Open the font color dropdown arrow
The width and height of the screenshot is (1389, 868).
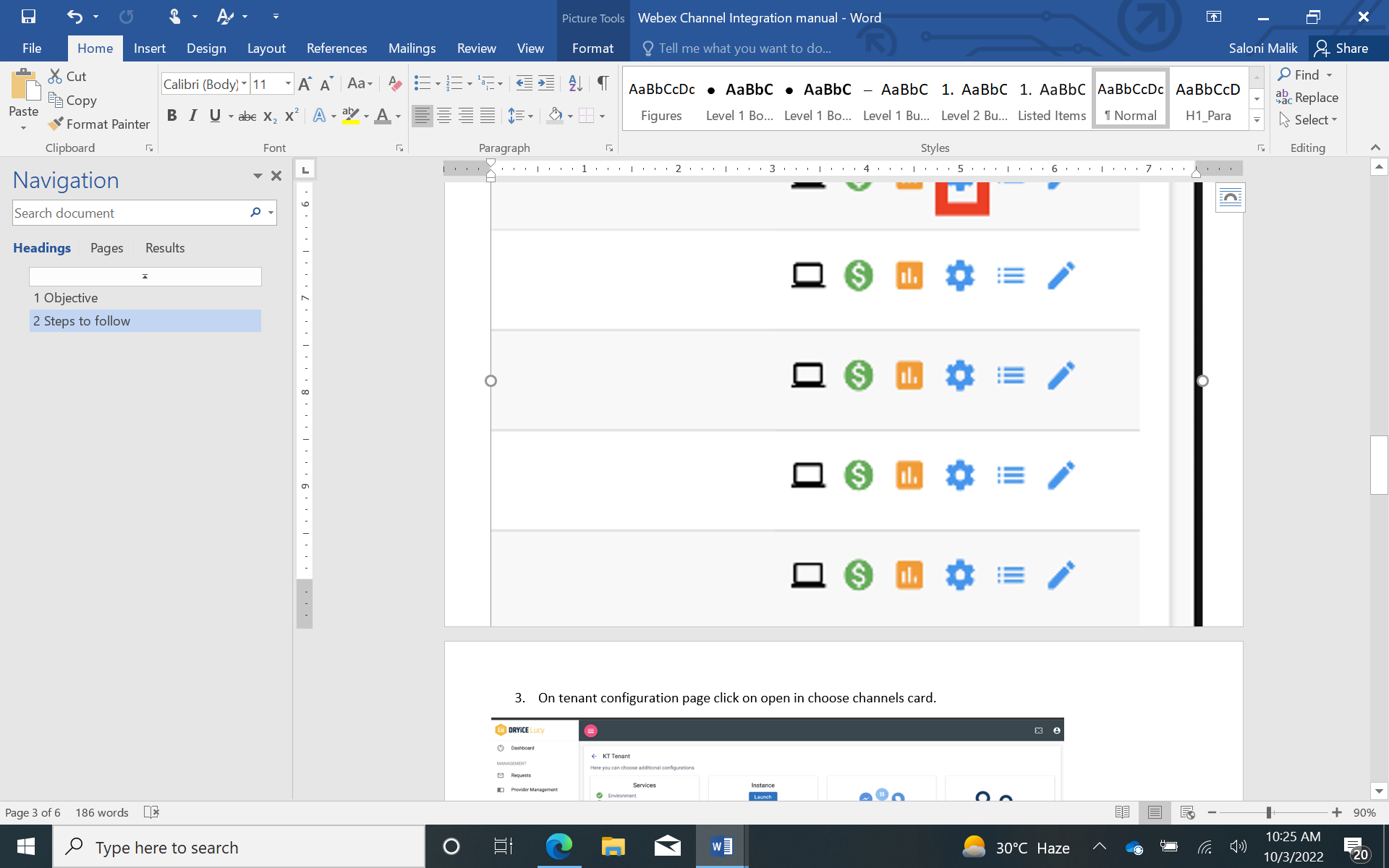(398, 116)
